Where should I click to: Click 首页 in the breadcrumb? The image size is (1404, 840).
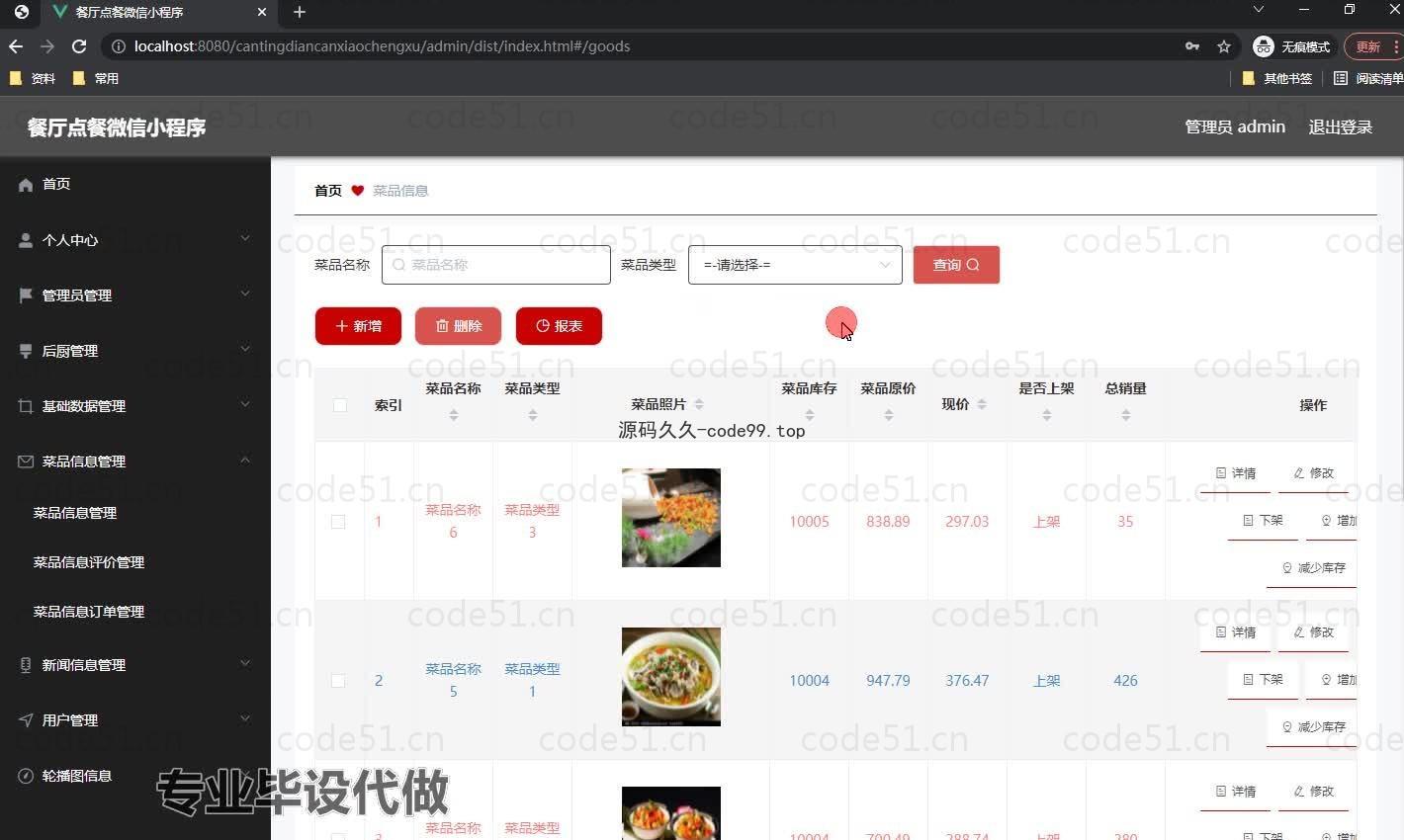tap(328, 191)
